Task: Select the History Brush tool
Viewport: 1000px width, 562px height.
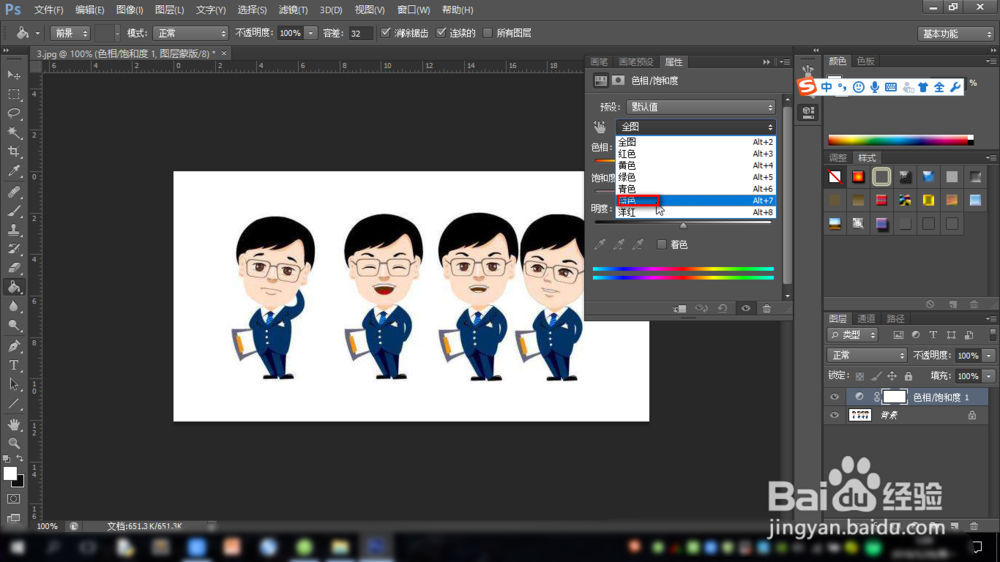Action: pyautogui.click(x=13, y=249)
